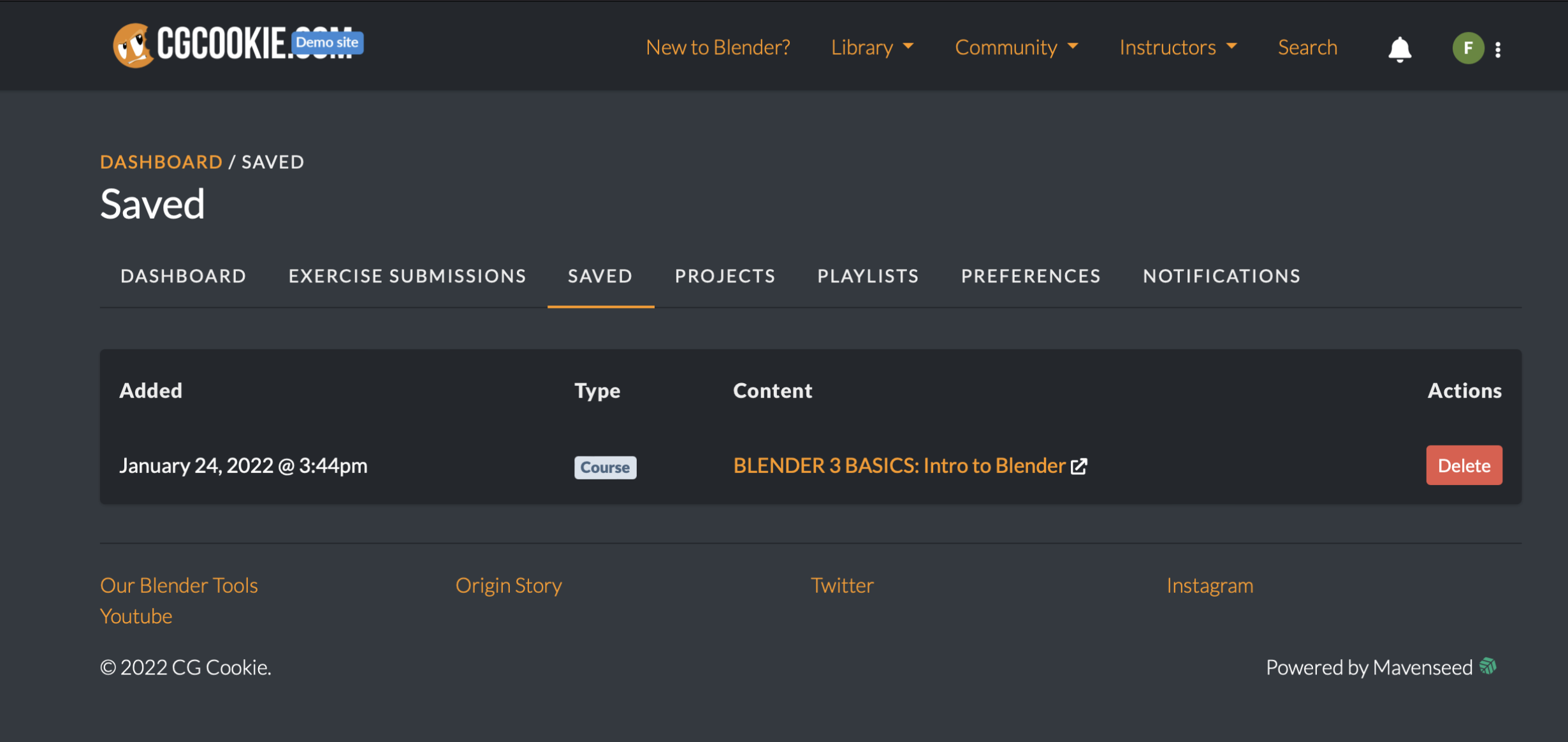This screenshot has height=742, width=1568.
Task: Delete the saved Blender 3 Basics course
Action: coord(1463,465)
